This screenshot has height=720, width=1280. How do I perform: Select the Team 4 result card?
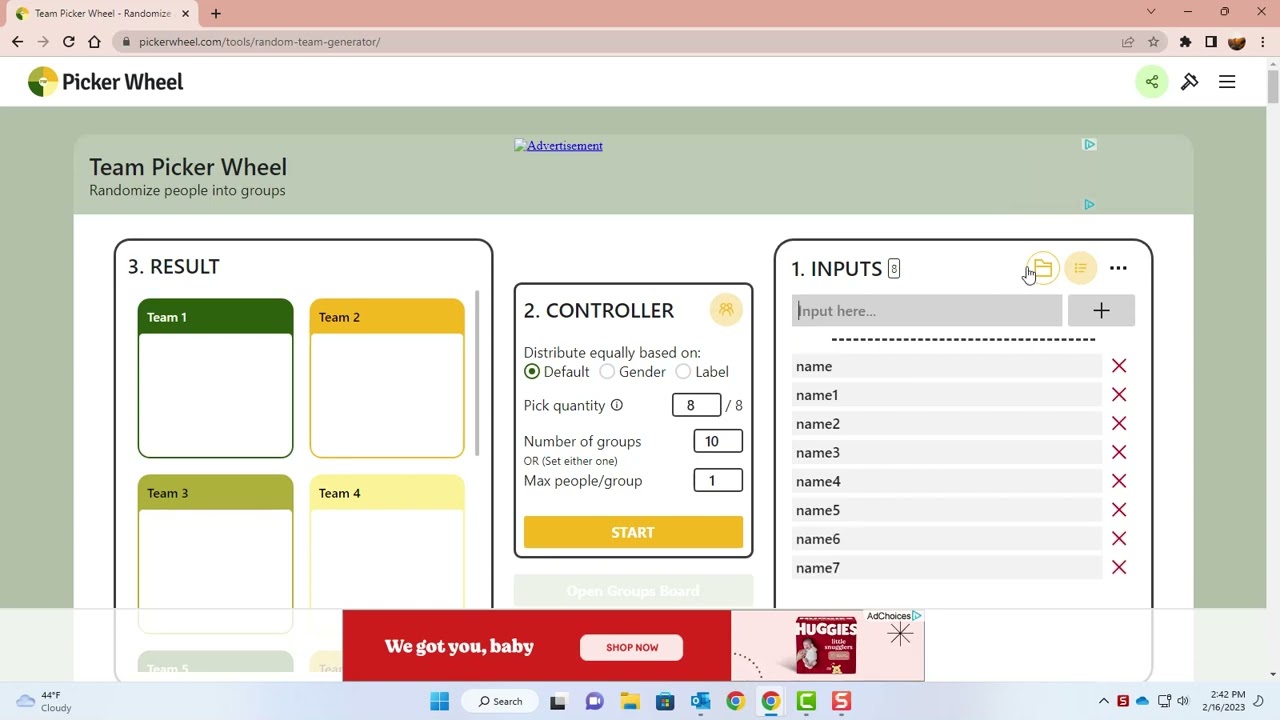point(387,553)
